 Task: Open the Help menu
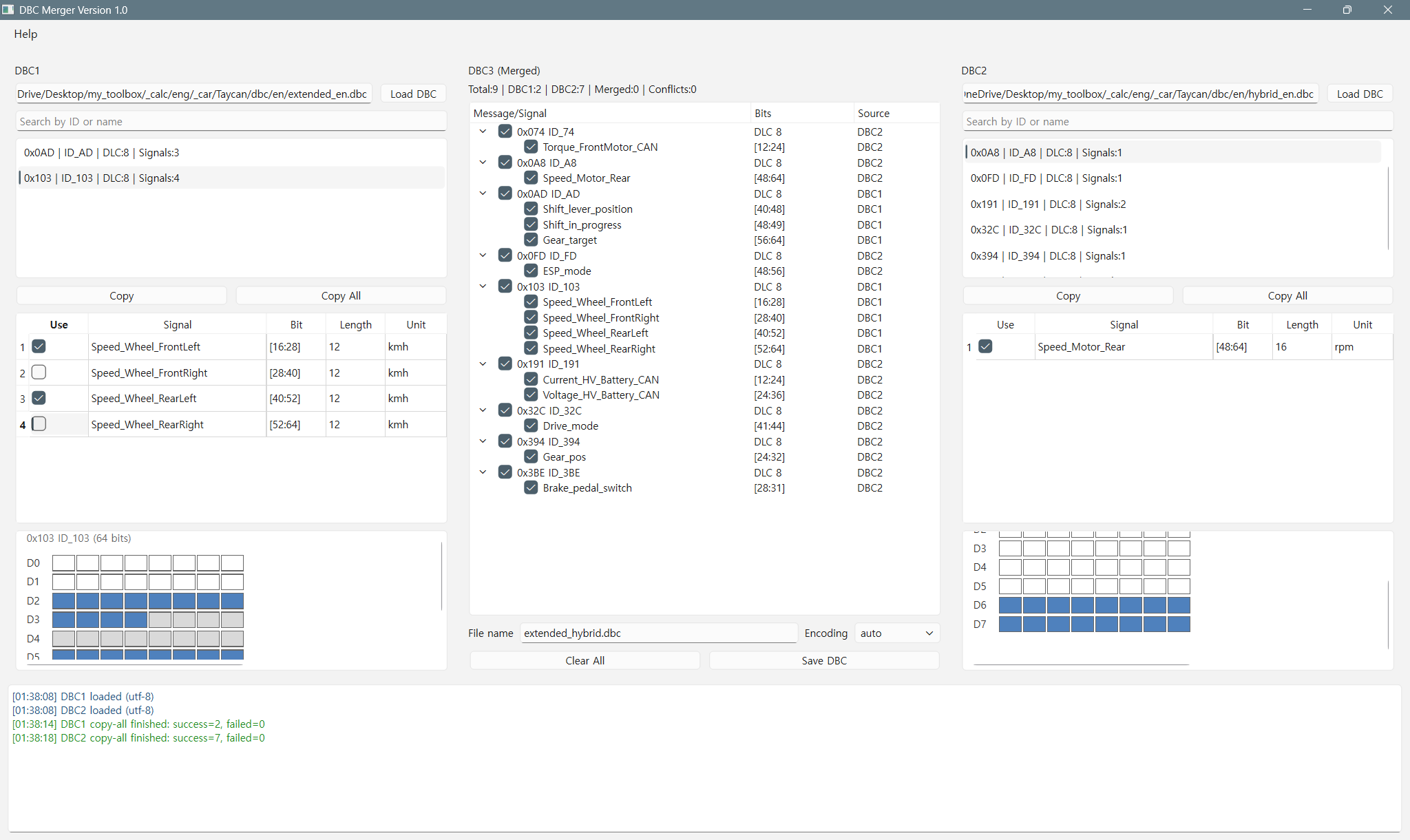point(25,34)
